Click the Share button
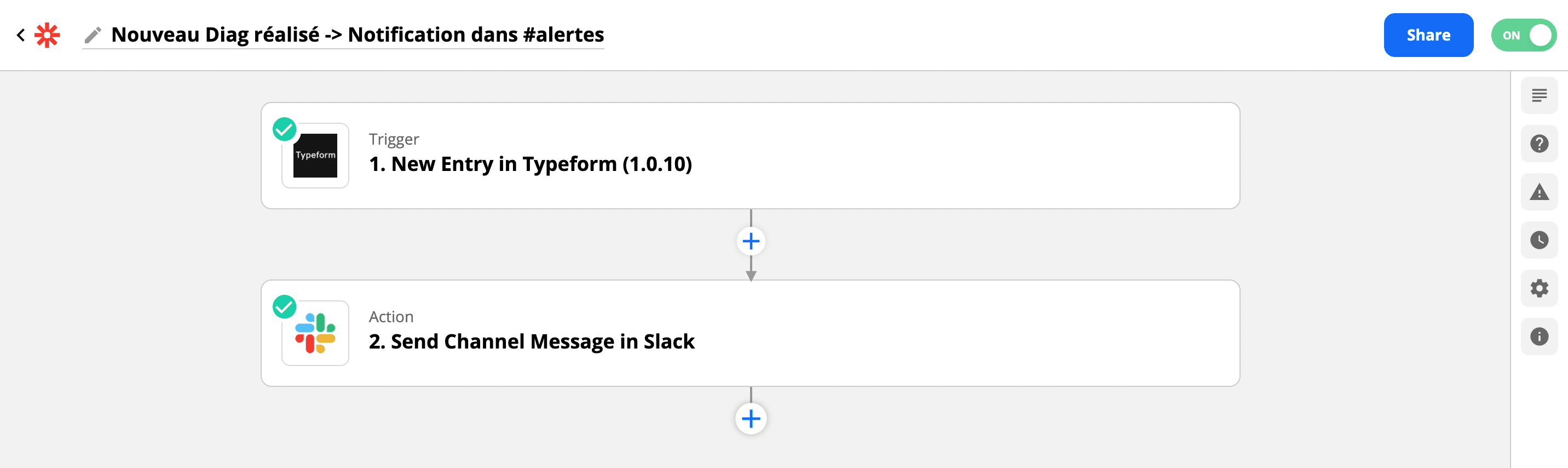Viewport: 1568px width, 468px height. tap(1428, 35)
